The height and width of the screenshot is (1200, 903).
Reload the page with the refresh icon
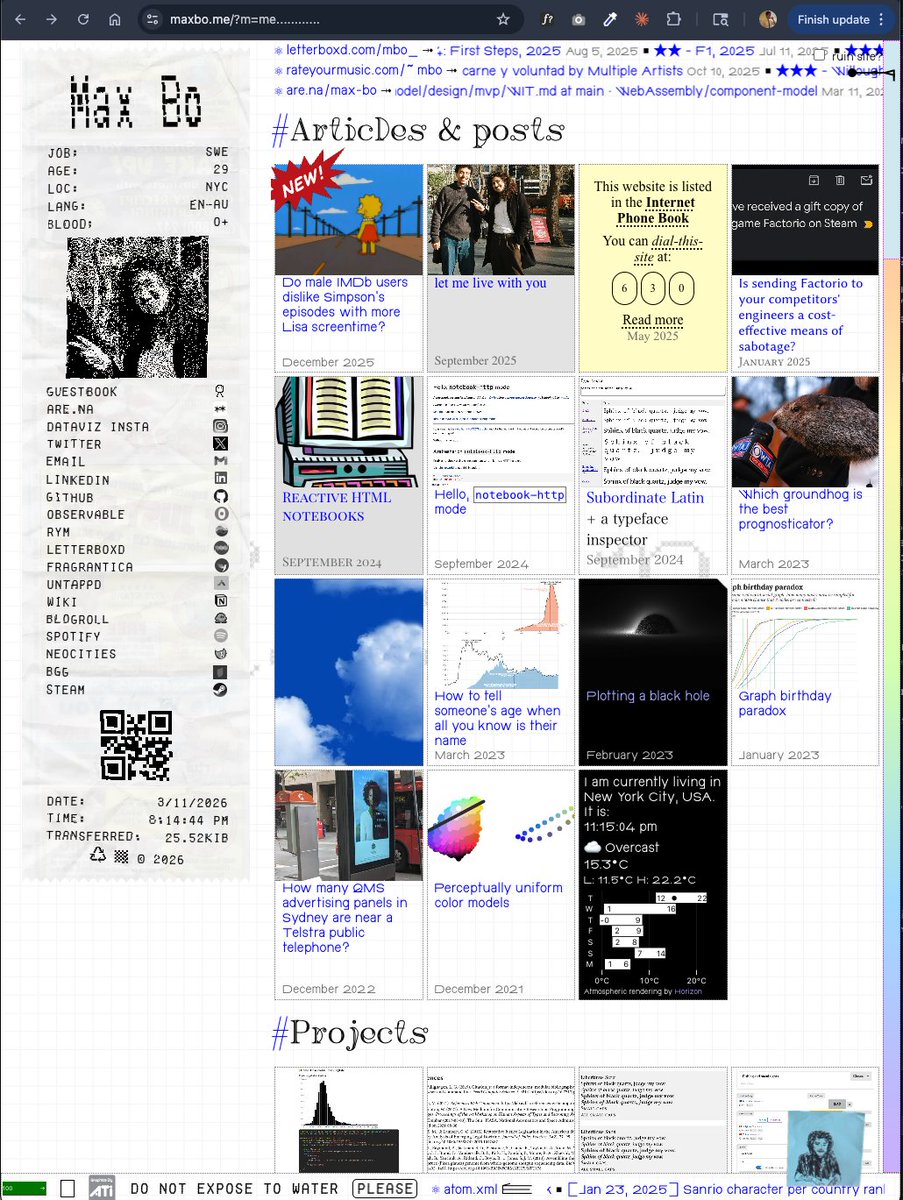83,19
